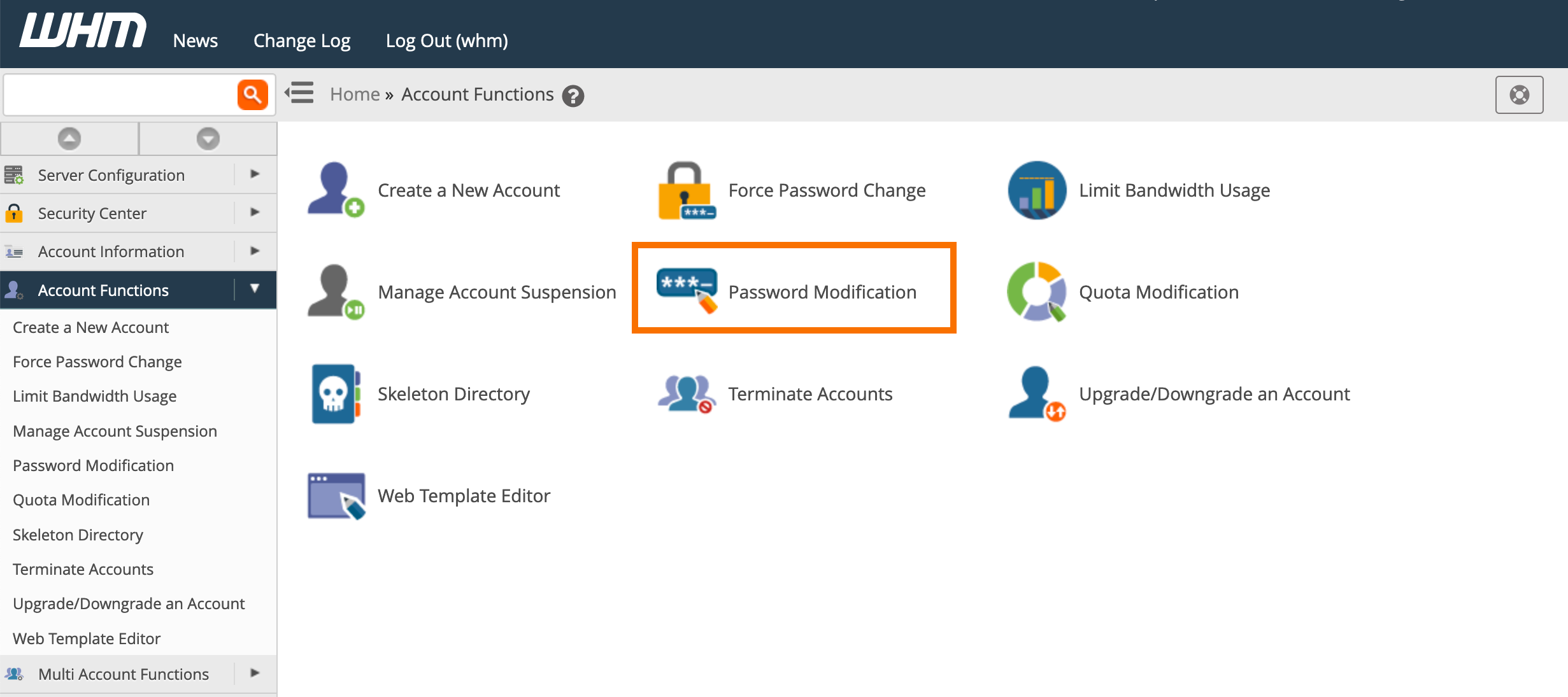Viewport: 1568px width, 697px height.
Task: Click sidebar Skeleton Directory item
Action: pyautogui.click(x=78, y=535)
